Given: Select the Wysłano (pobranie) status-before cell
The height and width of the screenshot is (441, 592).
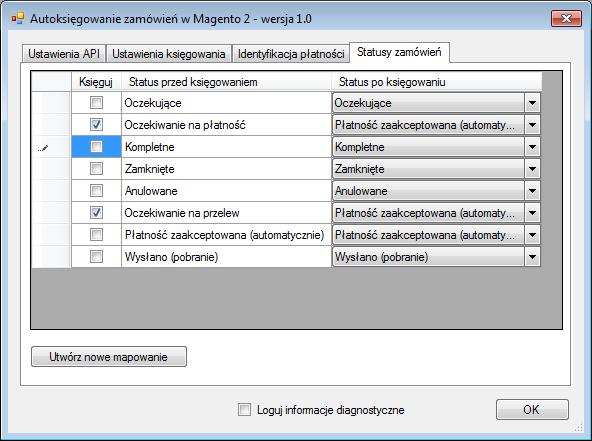Looking at the screenshot, I should click(x=226, y=257).
